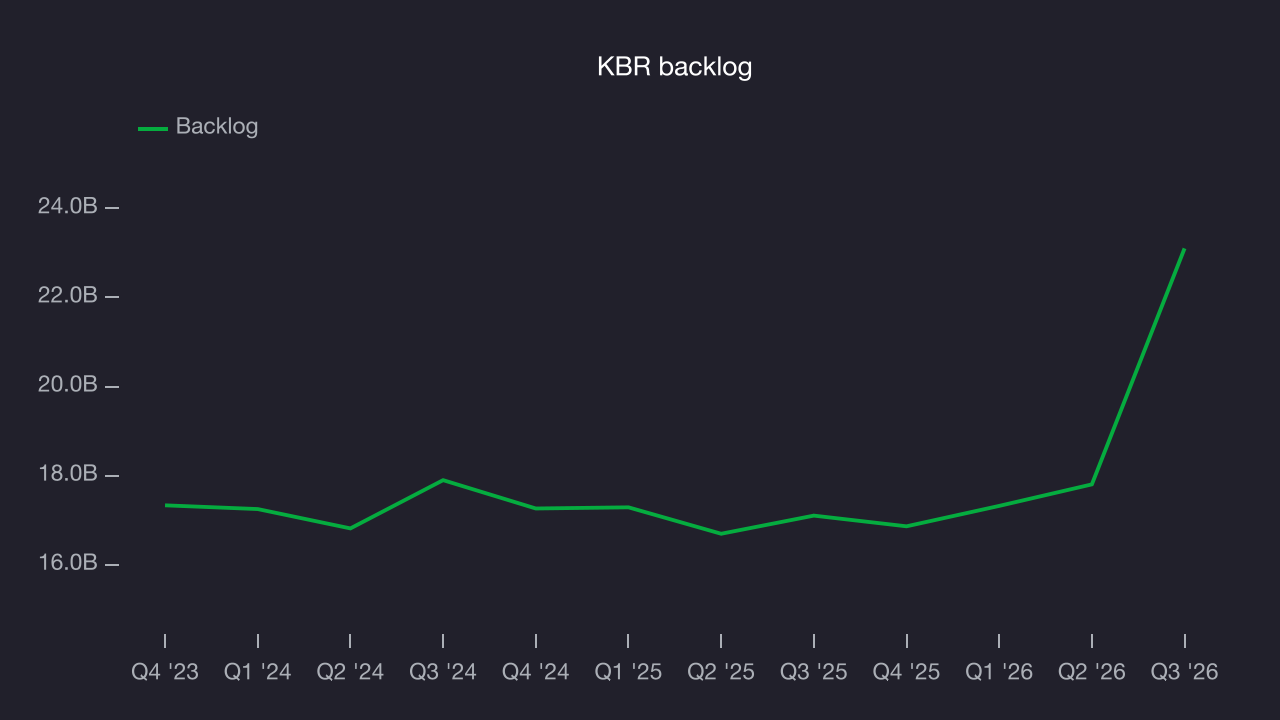Click the chart title KBR backlog
Image resolution: width=1280 pixels, height=720 pixels.
coord(674,67)
